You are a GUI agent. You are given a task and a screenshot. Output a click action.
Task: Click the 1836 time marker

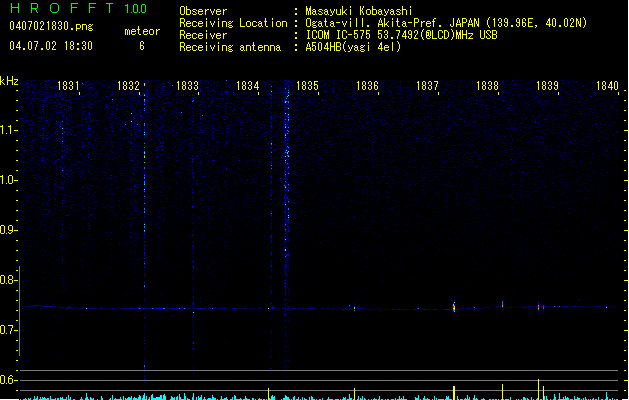click(367, 86)
